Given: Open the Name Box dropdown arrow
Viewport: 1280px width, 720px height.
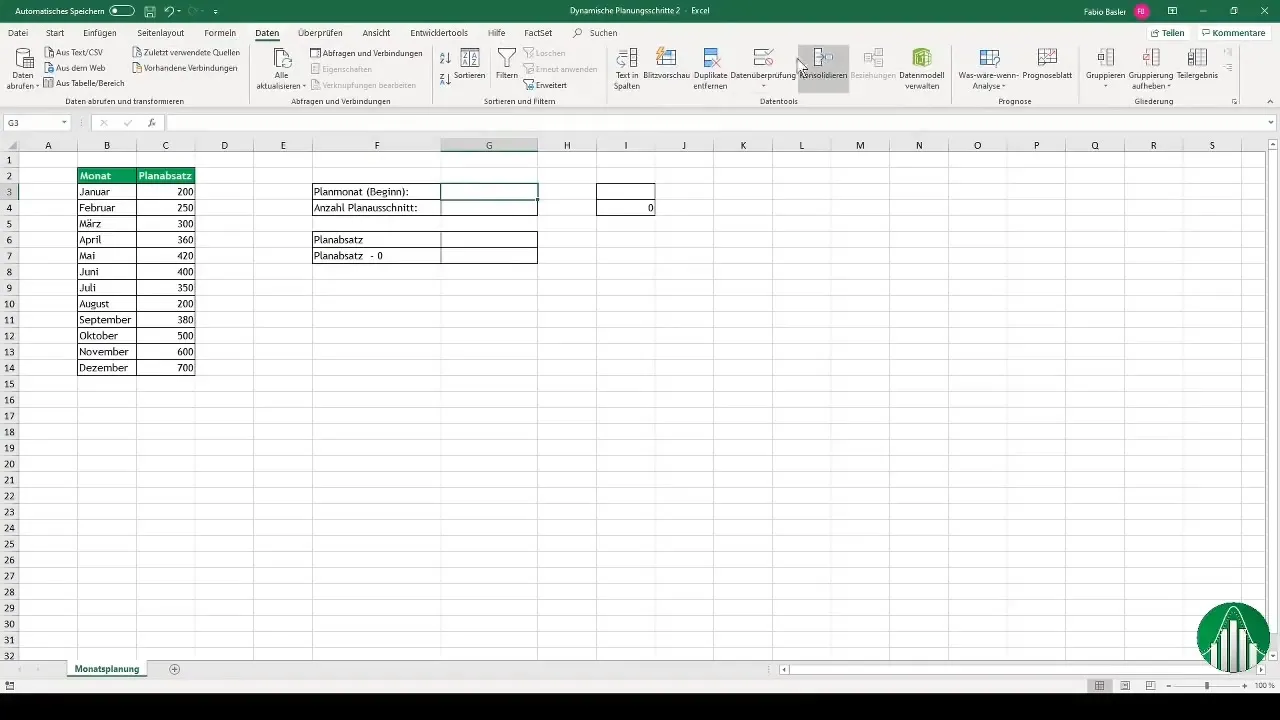Looking at the screenshot, I should click(x=64, y=123).
